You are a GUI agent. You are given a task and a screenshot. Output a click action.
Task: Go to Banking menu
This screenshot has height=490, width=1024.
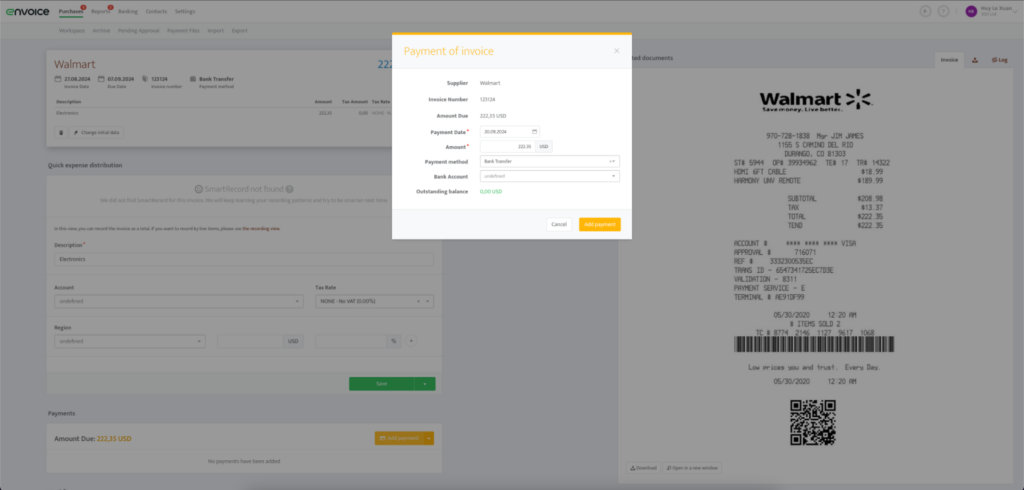128,11
